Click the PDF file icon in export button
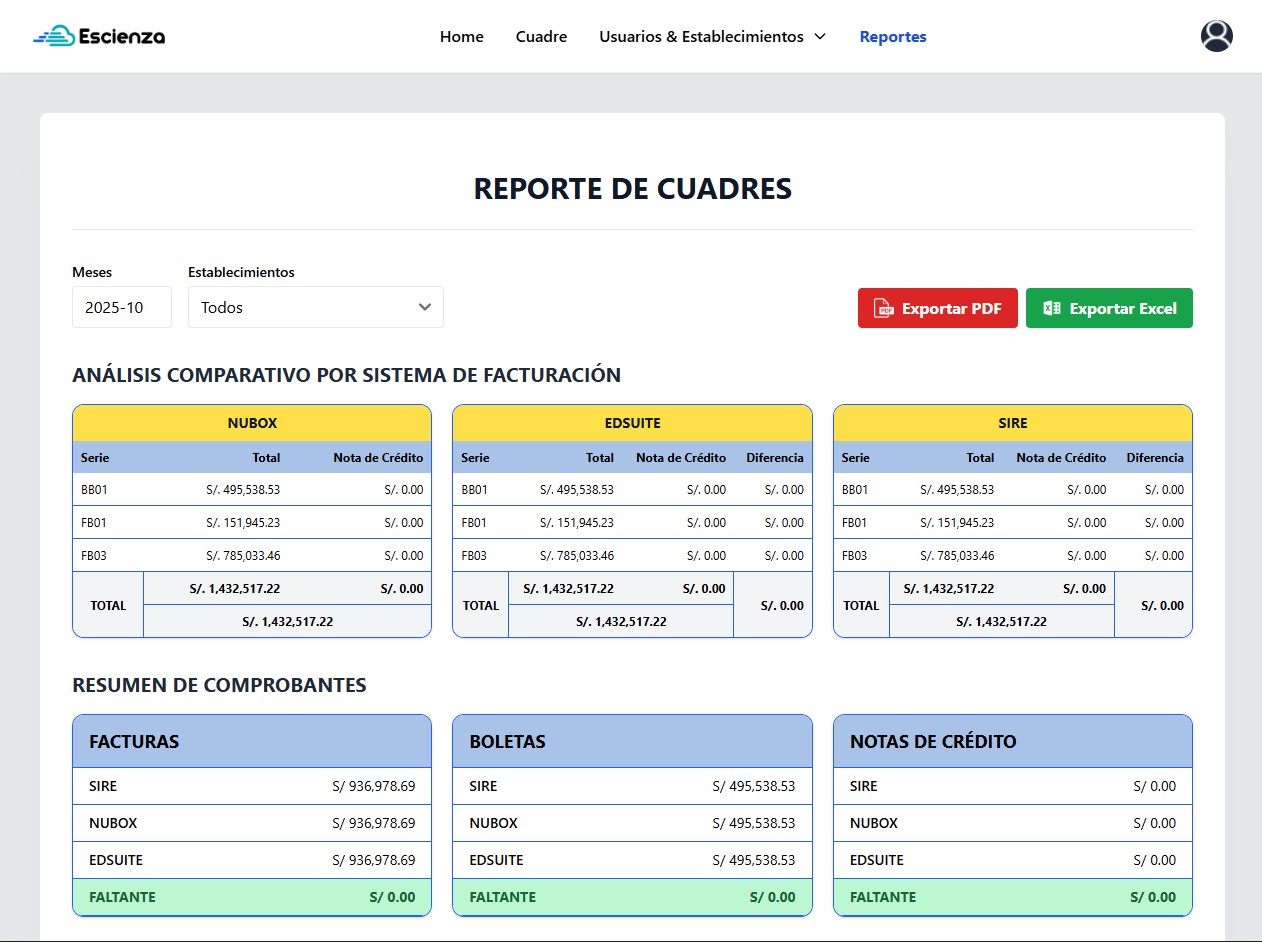This screenshot has height=942, width=1262. 883,308
